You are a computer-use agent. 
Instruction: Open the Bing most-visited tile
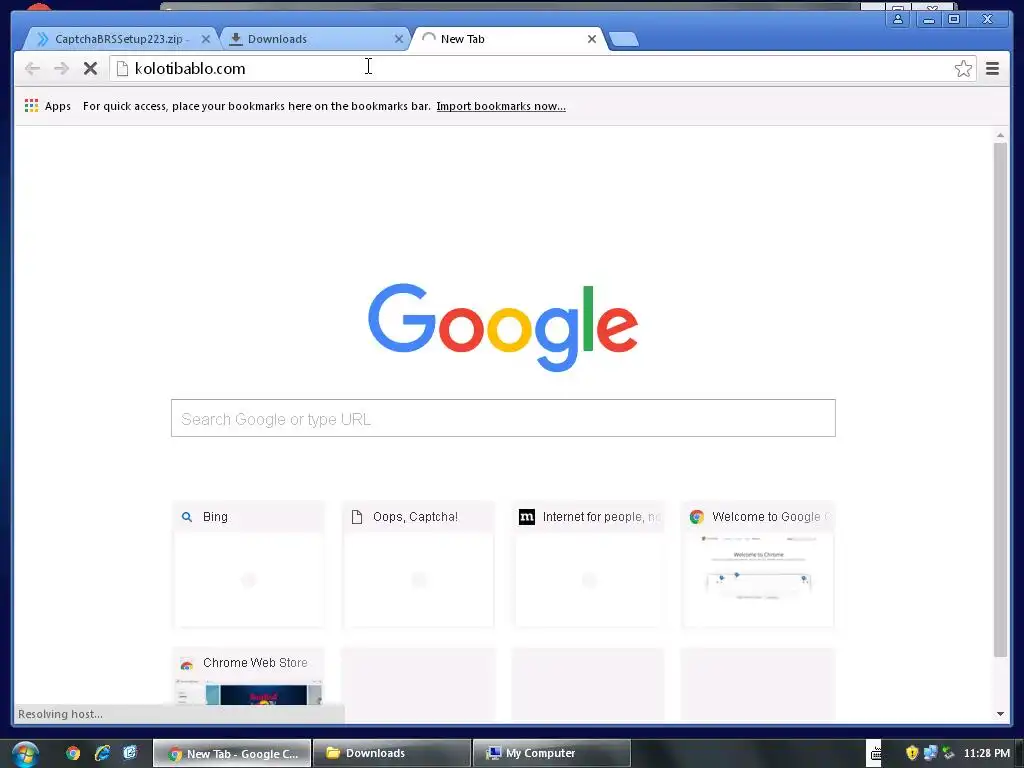(x=249, y=564)
